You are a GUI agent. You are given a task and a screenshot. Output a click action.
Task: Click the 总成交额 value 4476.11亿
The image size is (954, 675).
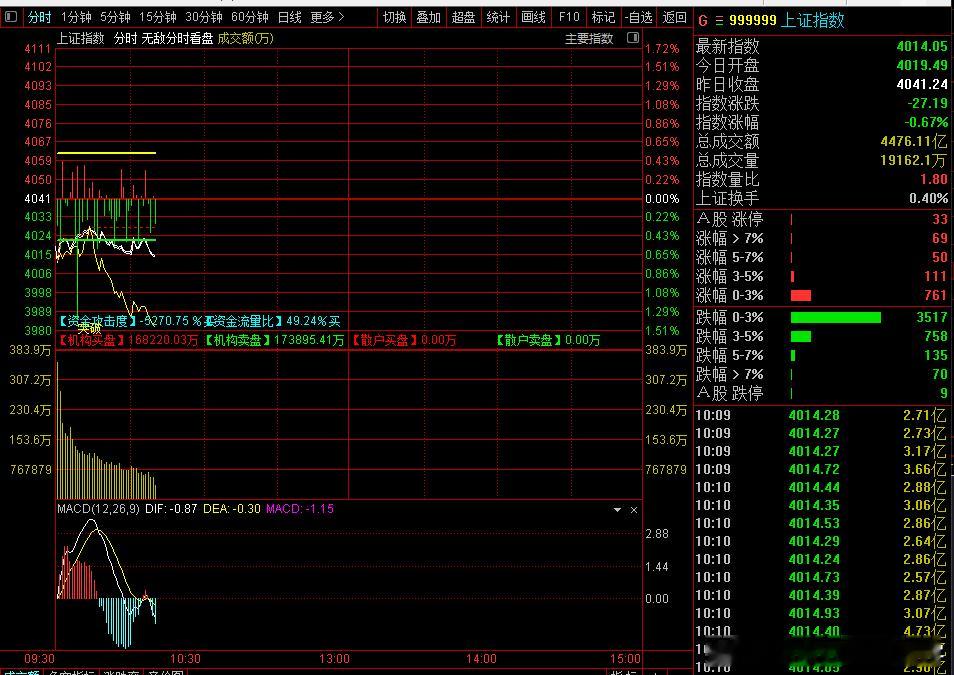[914, 141]
